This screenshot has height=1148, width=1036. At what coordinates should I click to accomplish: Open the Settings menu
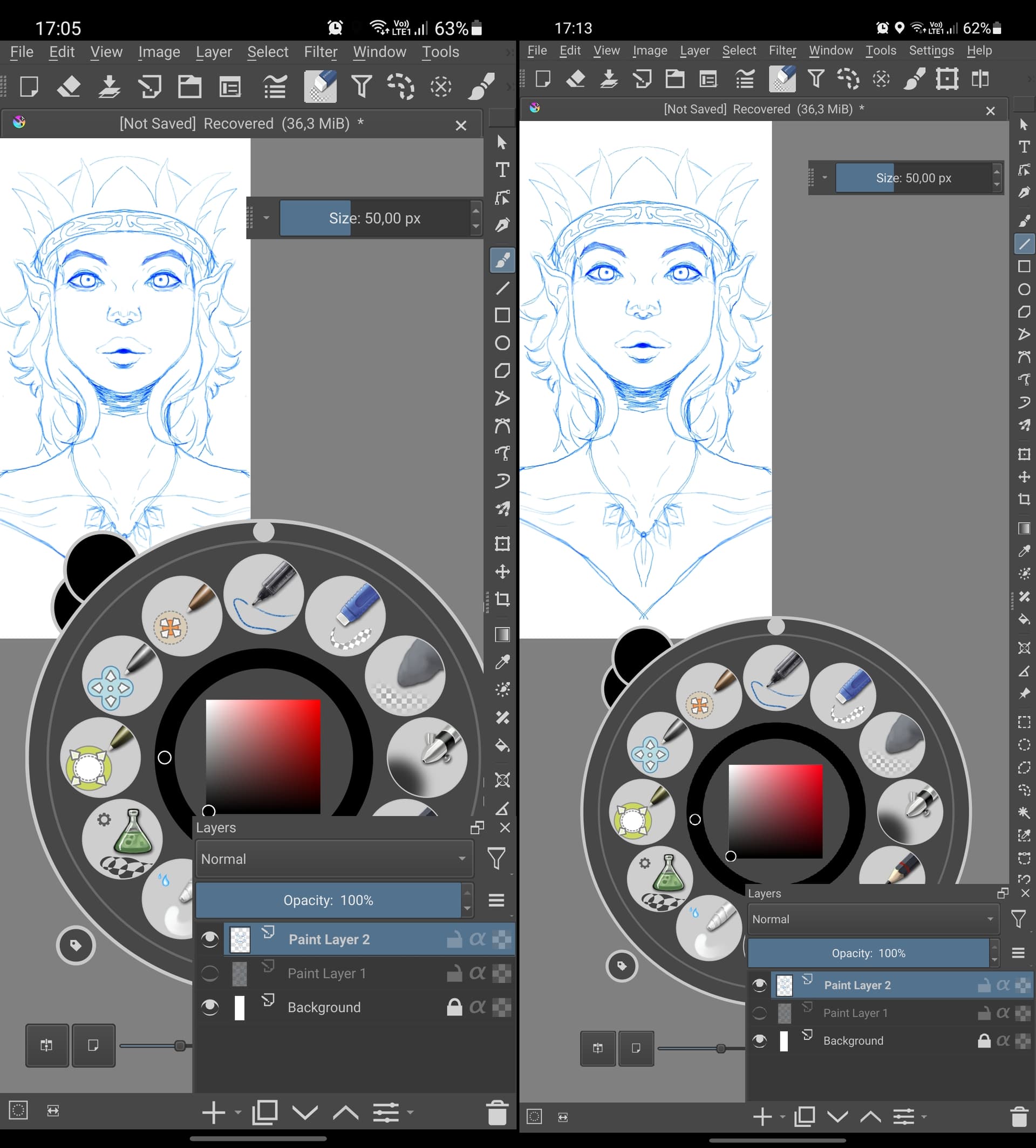[x=931, y=51]
